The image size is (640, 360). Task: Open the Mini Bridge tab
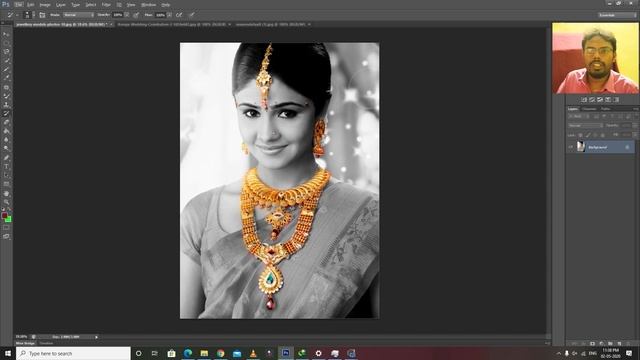25,344
